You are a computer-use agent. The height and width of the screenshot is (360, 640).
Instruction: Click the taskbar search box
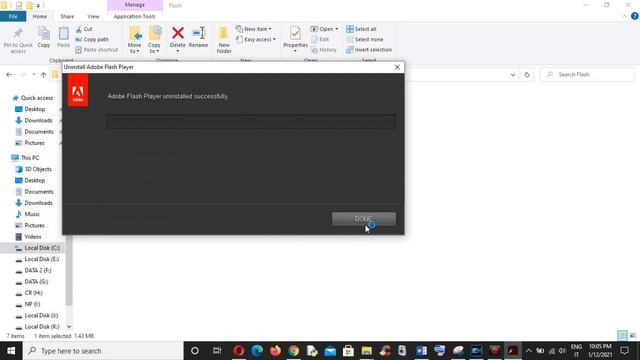tap(103, 351)
